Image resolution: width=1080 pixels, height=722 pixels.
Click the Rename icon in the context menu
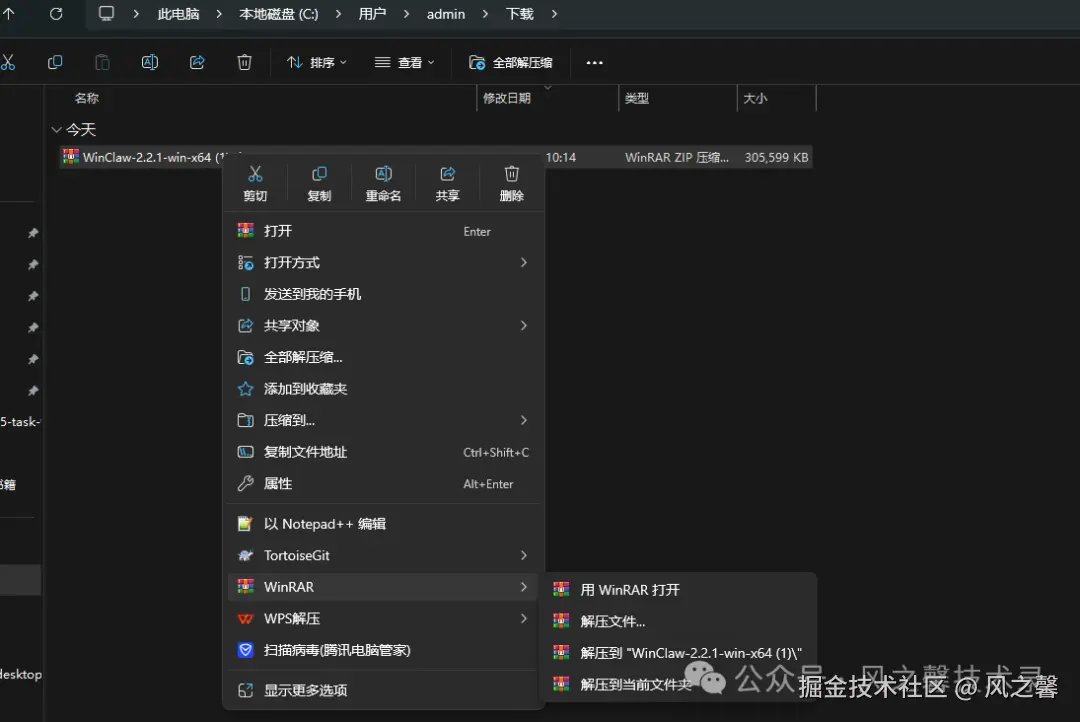click(383, 174)
